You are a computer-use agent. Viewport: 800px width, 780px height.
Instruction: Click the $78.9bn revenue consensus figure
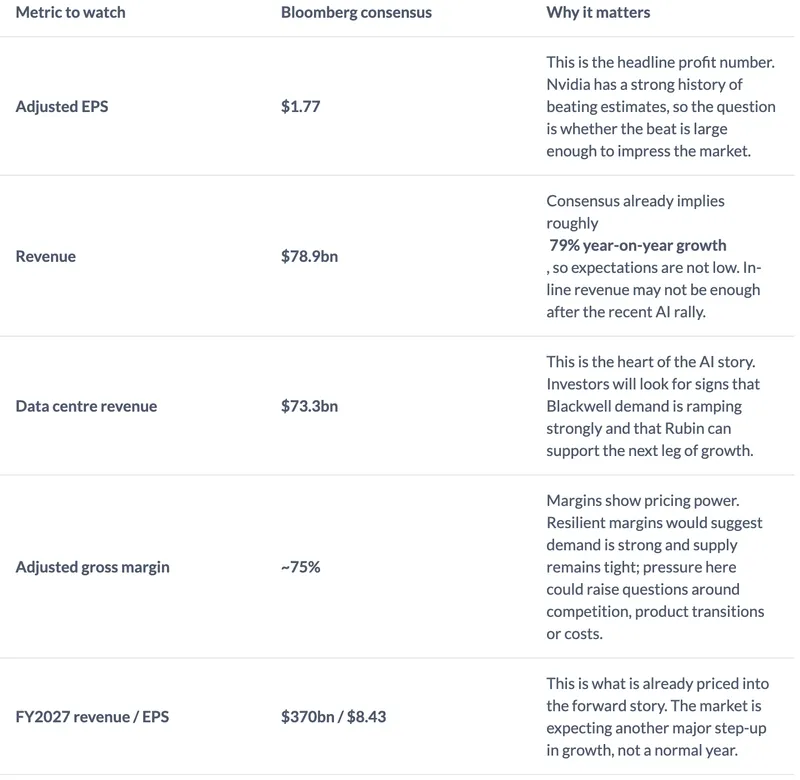click(x=309, y=256)
